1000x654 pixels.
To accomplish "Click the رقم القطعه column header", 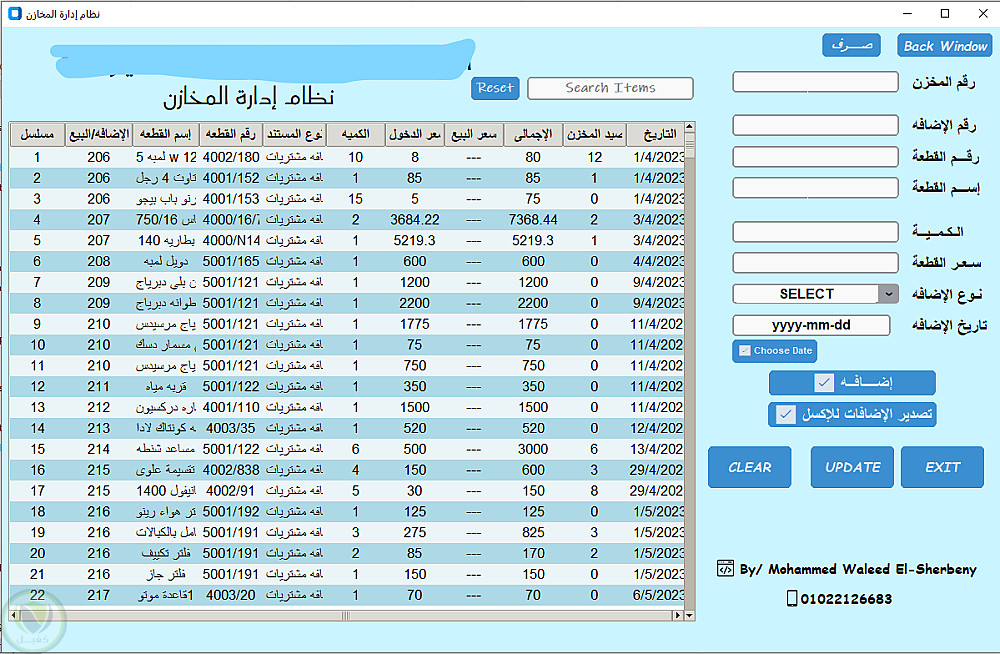I will 231,134.
